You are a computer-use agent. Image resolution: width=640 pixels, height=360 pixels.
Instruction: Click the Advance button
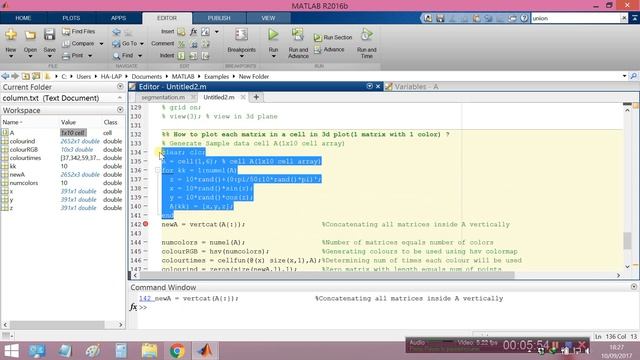(x=329, y=49)
